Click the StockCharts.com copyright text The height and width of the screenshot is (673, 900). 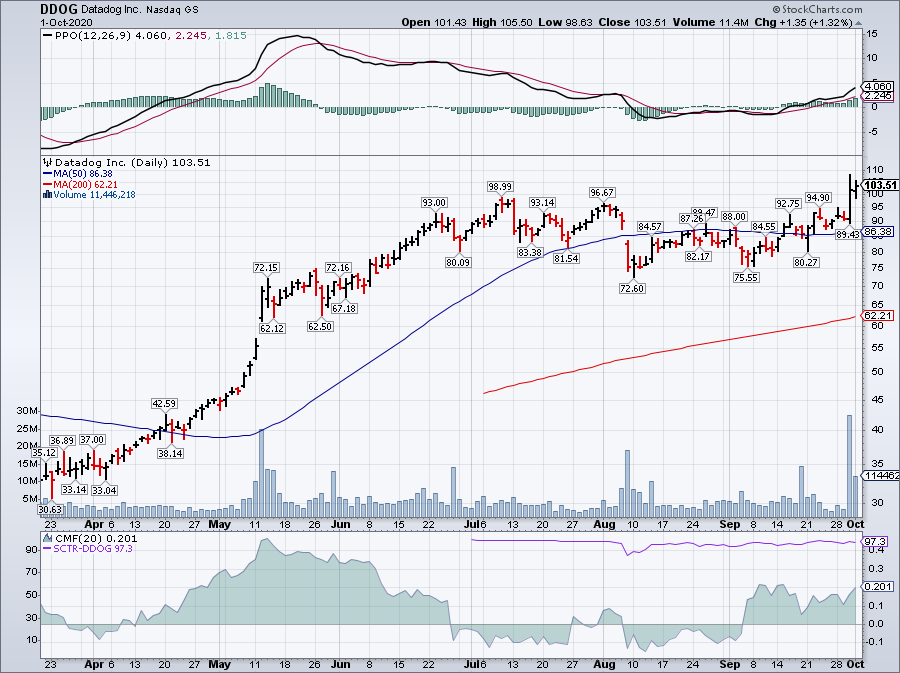point(817,9)
